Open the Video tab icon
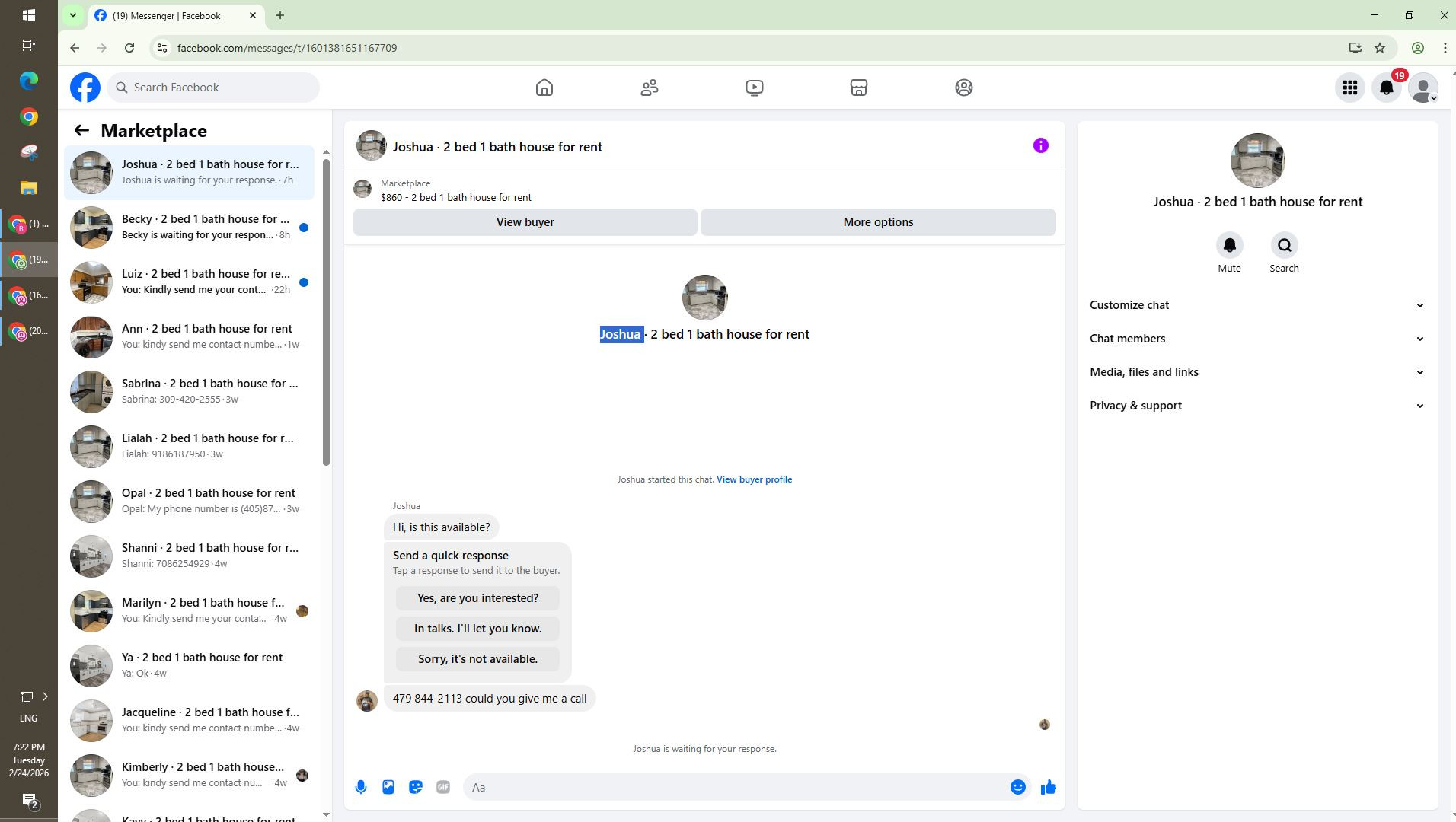 pos(755,88)
